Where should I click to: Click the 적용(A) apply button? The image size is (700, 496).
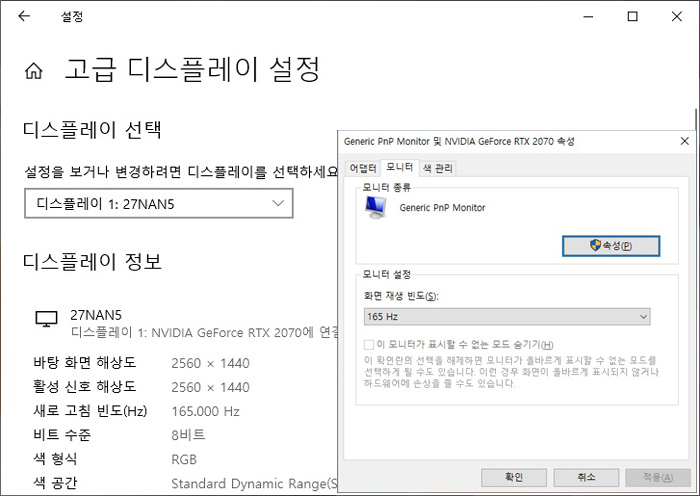pos(656,476)
